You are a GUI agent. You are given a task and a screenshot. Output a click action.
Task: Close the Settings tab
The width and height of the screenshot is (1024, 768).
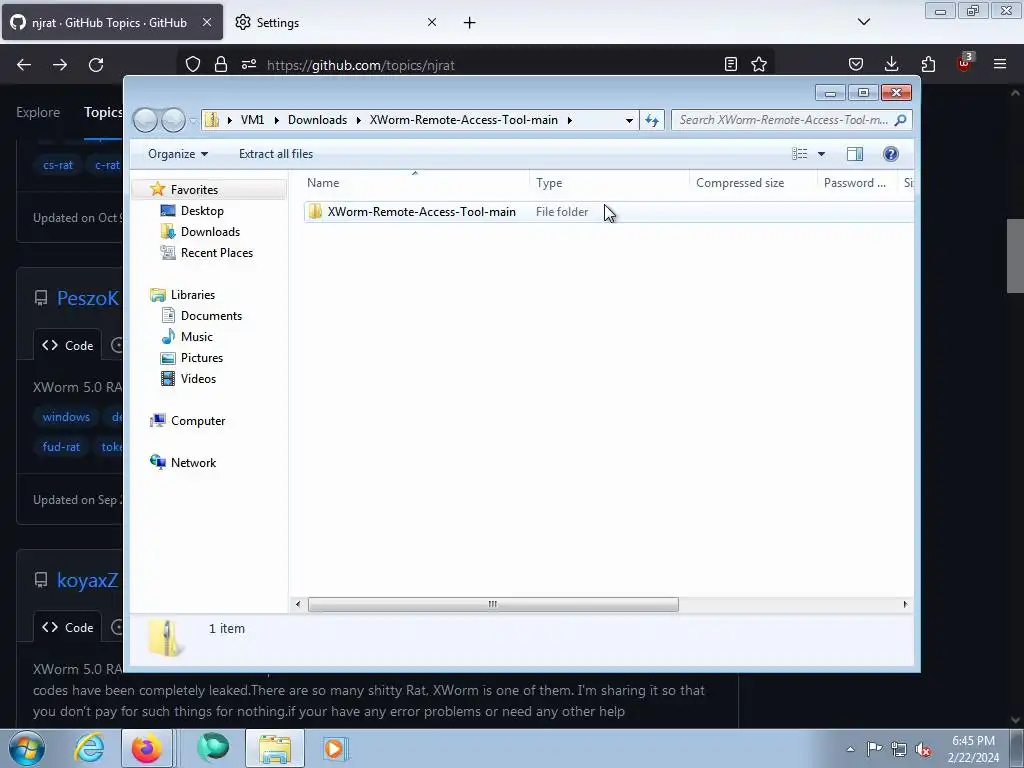(x=432, y=22)
